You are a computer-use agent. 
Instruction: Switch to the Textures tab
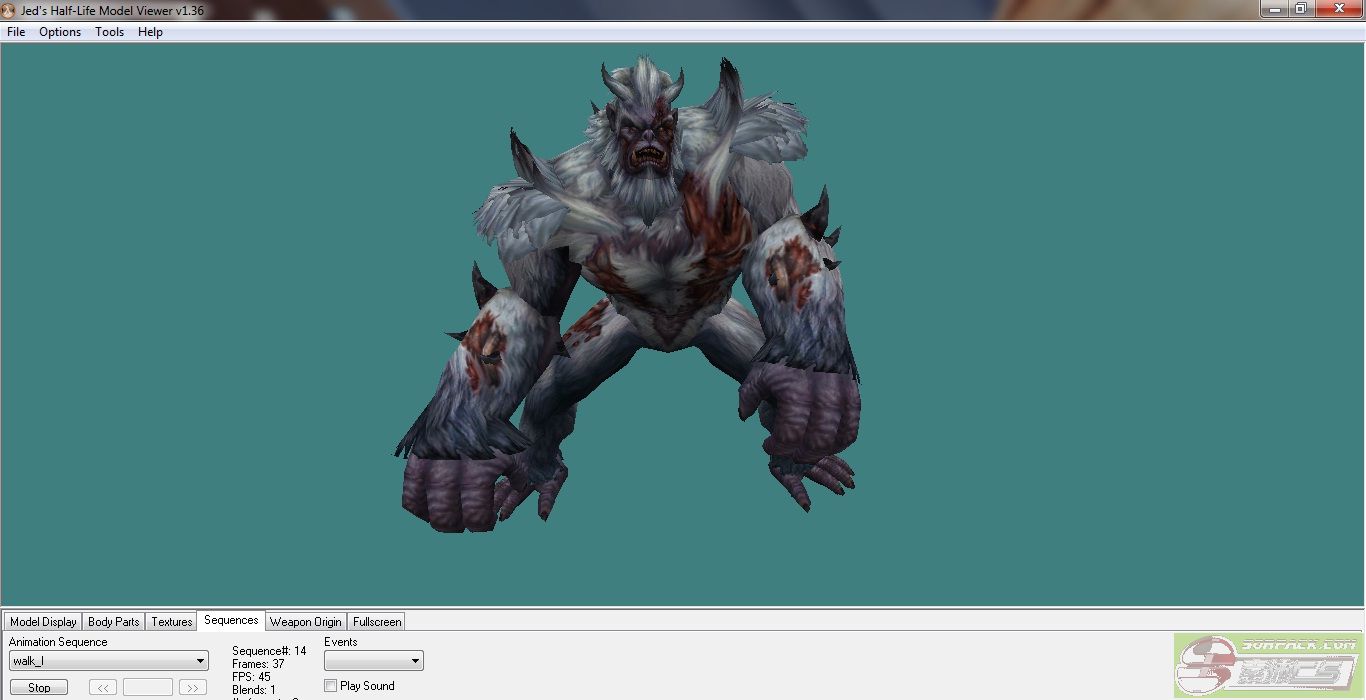171,622
